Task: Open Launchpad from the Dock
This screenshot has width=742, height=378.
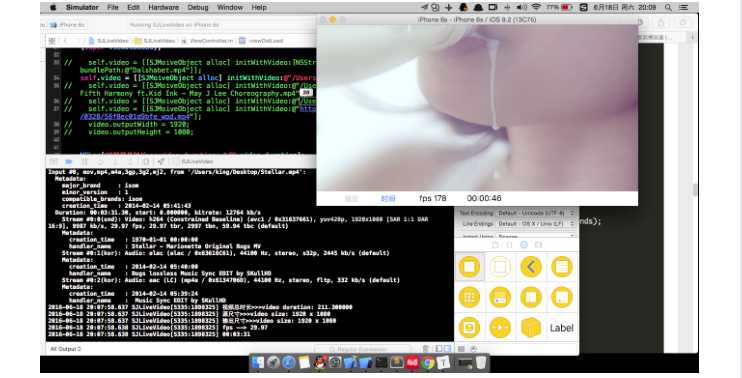Action: click(274, 363)
